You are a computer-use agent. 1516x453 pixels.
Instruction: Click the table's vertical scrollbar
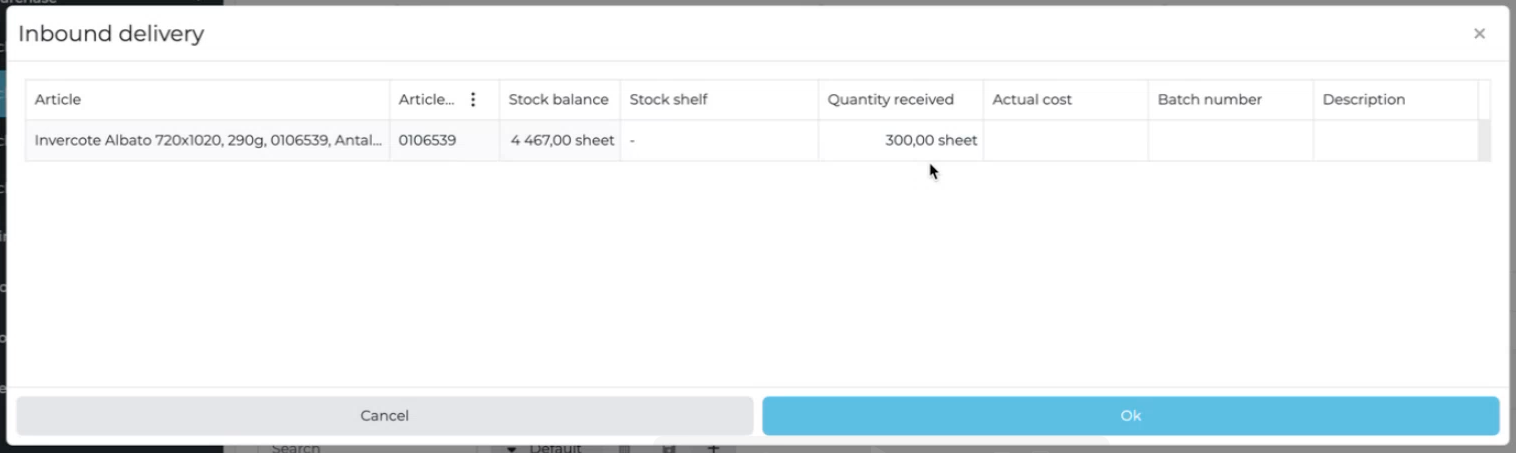[1484, 141]
